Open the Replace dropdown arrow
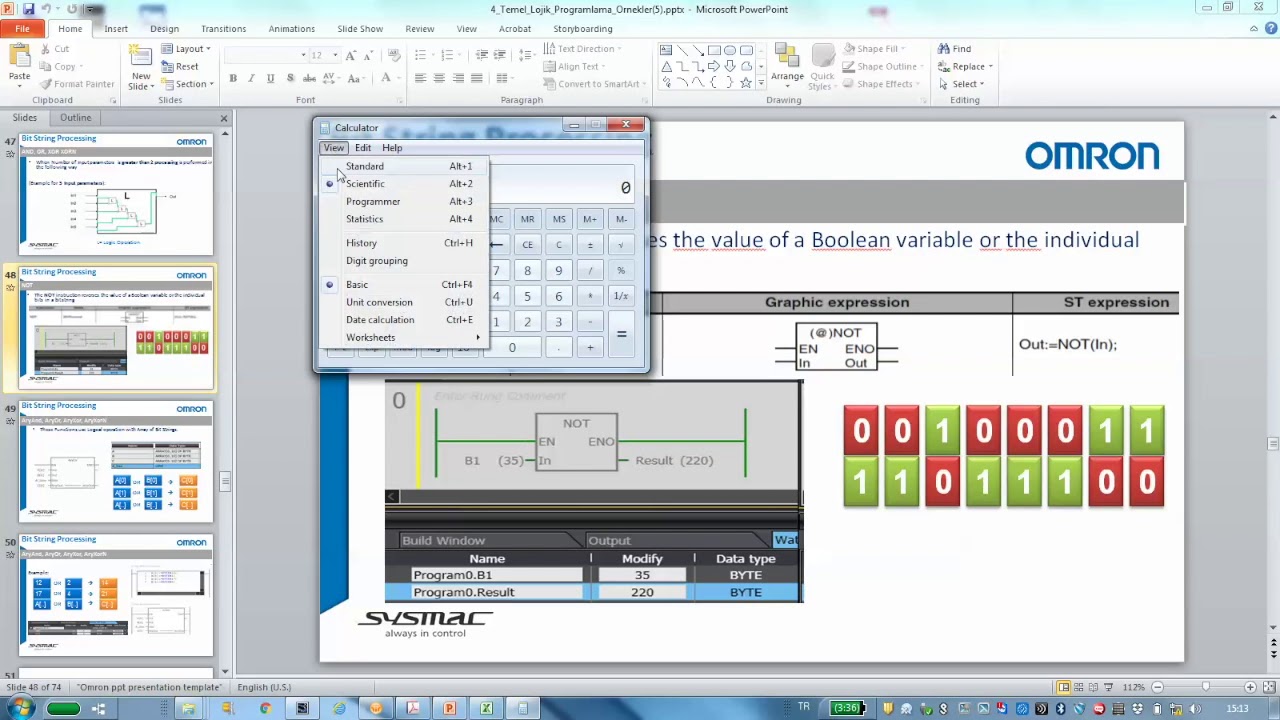This screenshot has height=720, width=1280. 991,66
